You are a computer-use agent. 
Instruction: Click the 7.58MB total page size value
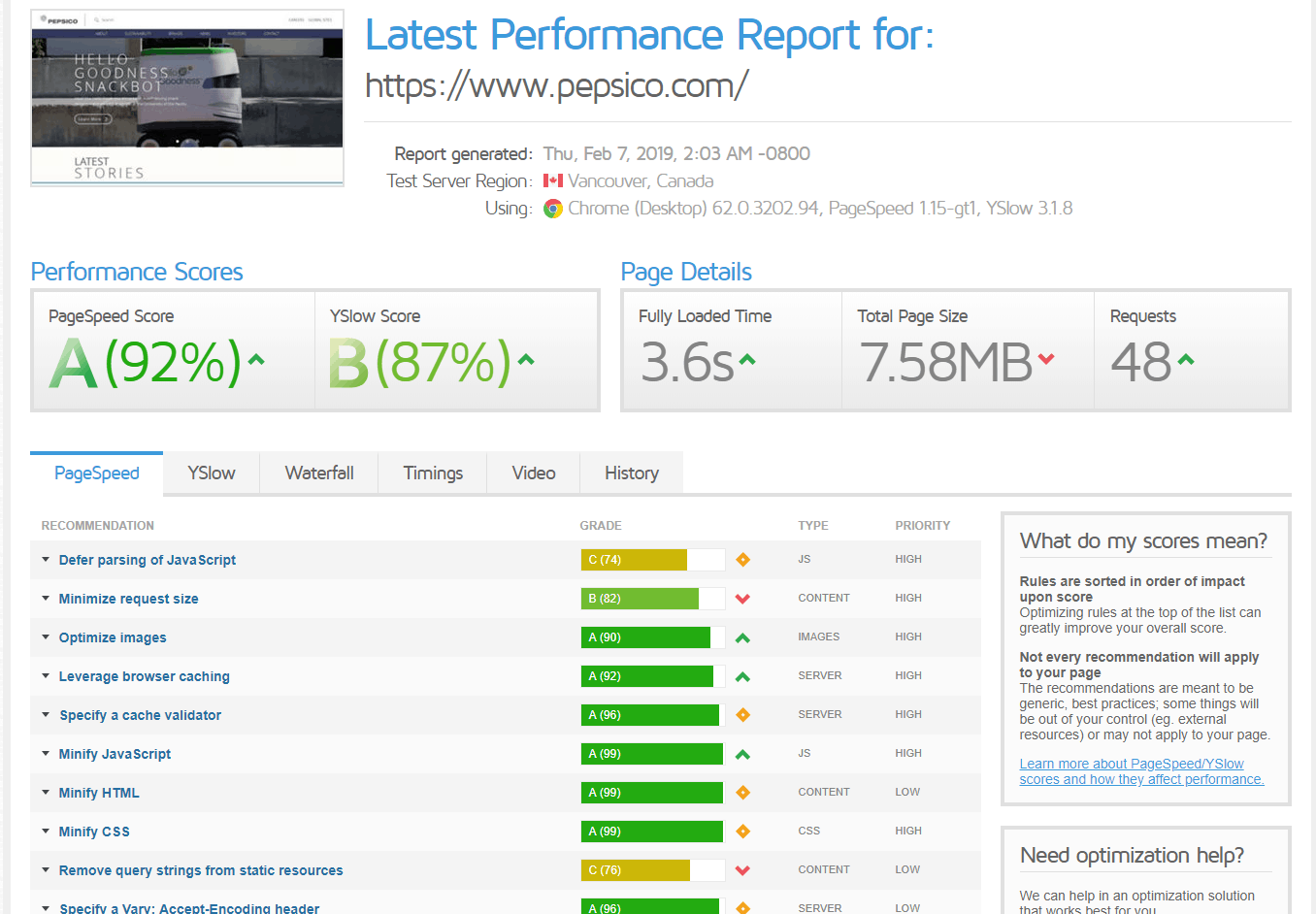pyautogui.click(x=946, y=362)
